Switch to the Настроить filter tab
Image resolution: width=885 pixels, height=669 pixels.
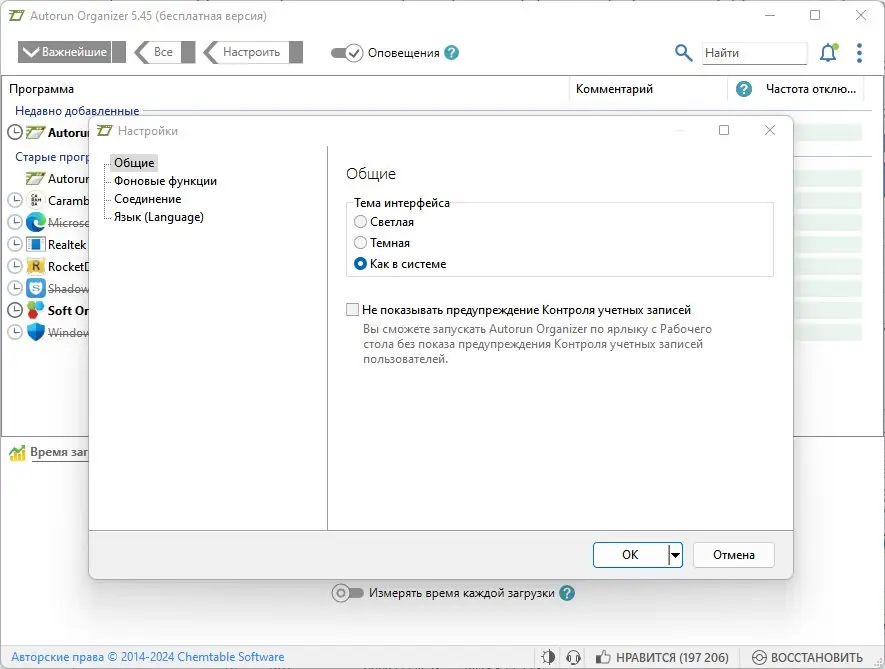click(252, 52)
